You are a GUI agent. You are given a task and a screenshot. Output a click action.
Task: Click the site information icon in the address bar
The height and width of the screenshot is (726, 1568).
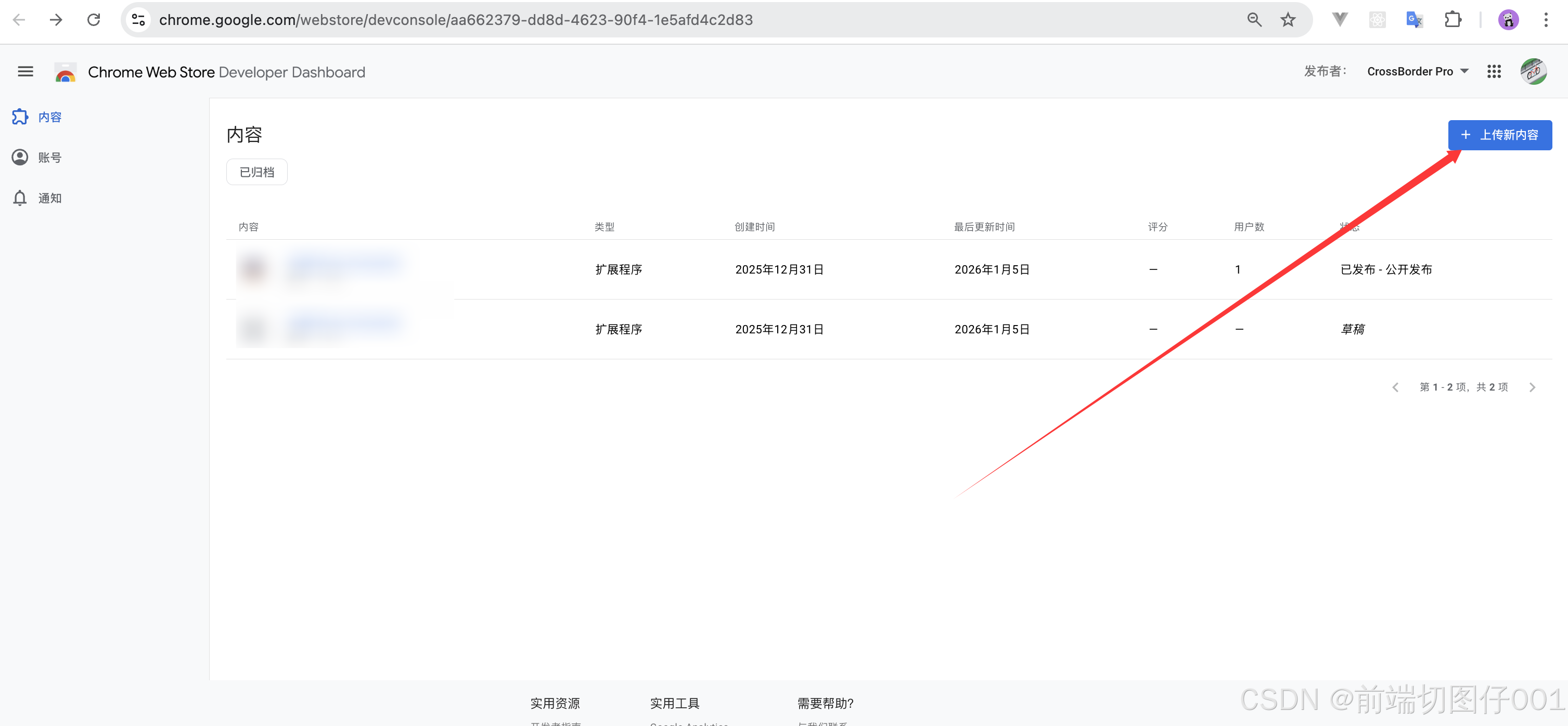pos(139,20)
